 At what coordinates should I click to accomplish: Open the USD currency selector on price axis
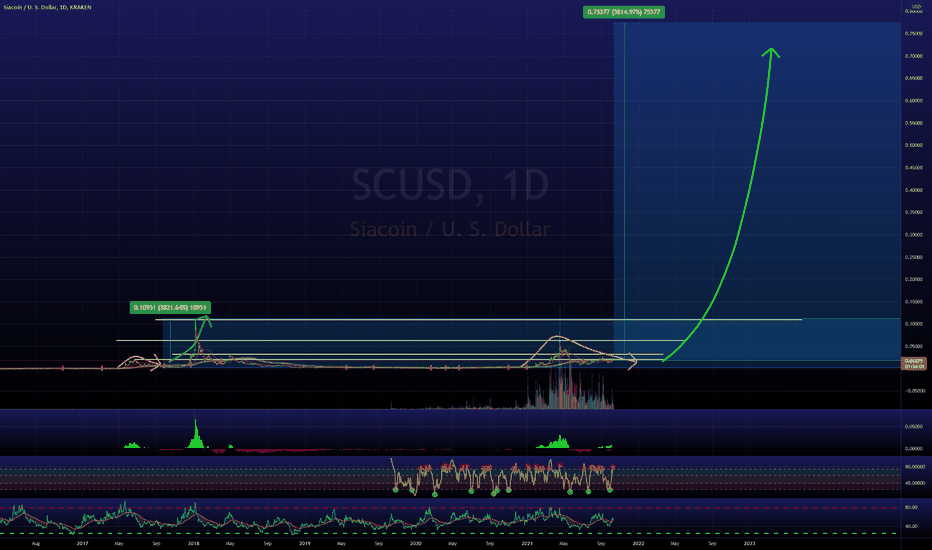(x=916, y=7)
